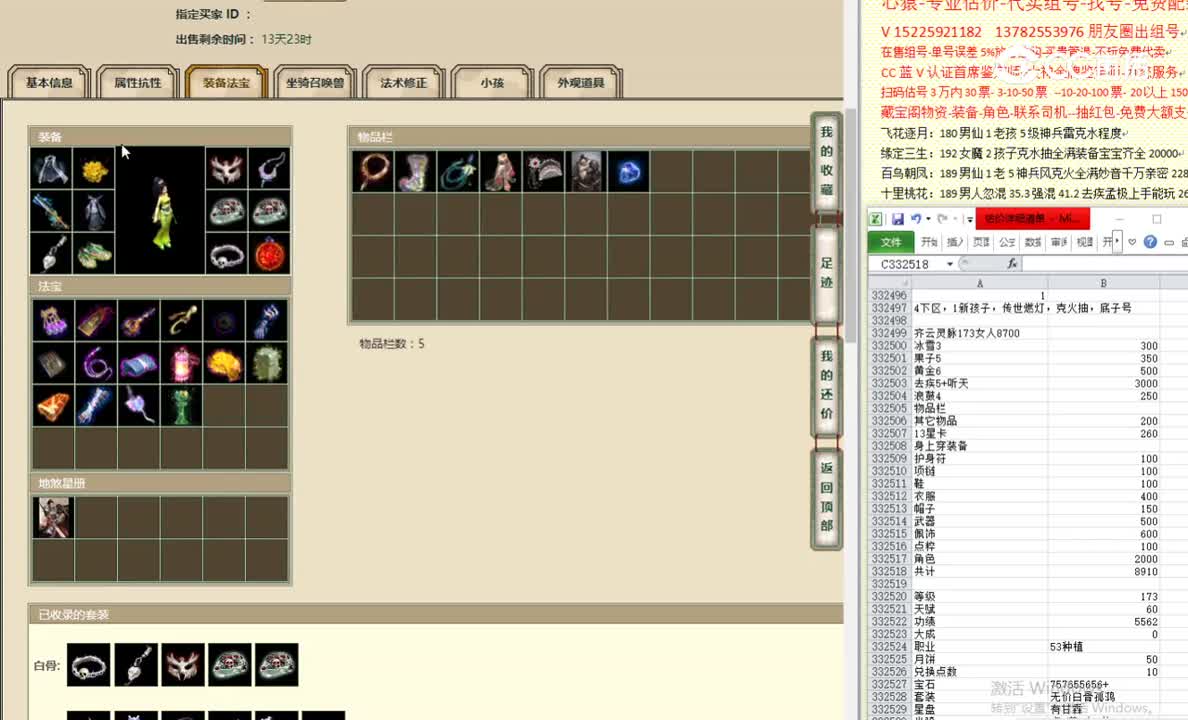Click the blue ring icon in the item bar

629,171
